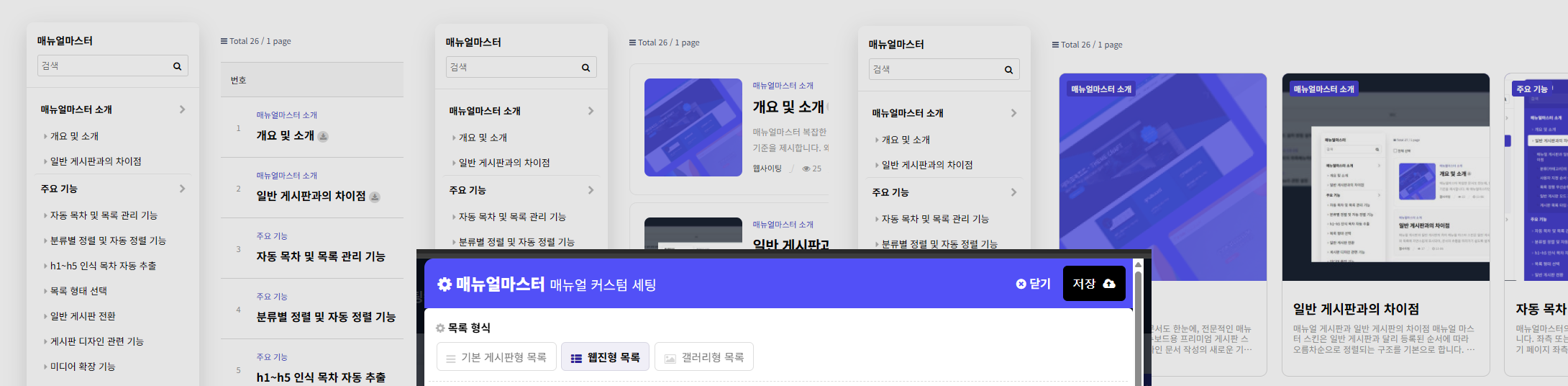Open the 일반 게시판과의 차이점 gallery card thumbnail
The height and width of the screenshot is (386, 1568).
(1385, 177)
